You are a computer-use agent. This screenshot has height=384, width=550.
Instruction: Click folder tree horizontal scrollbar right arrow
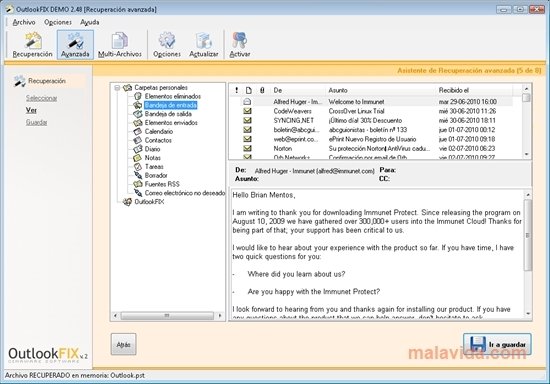click(220, 316)
